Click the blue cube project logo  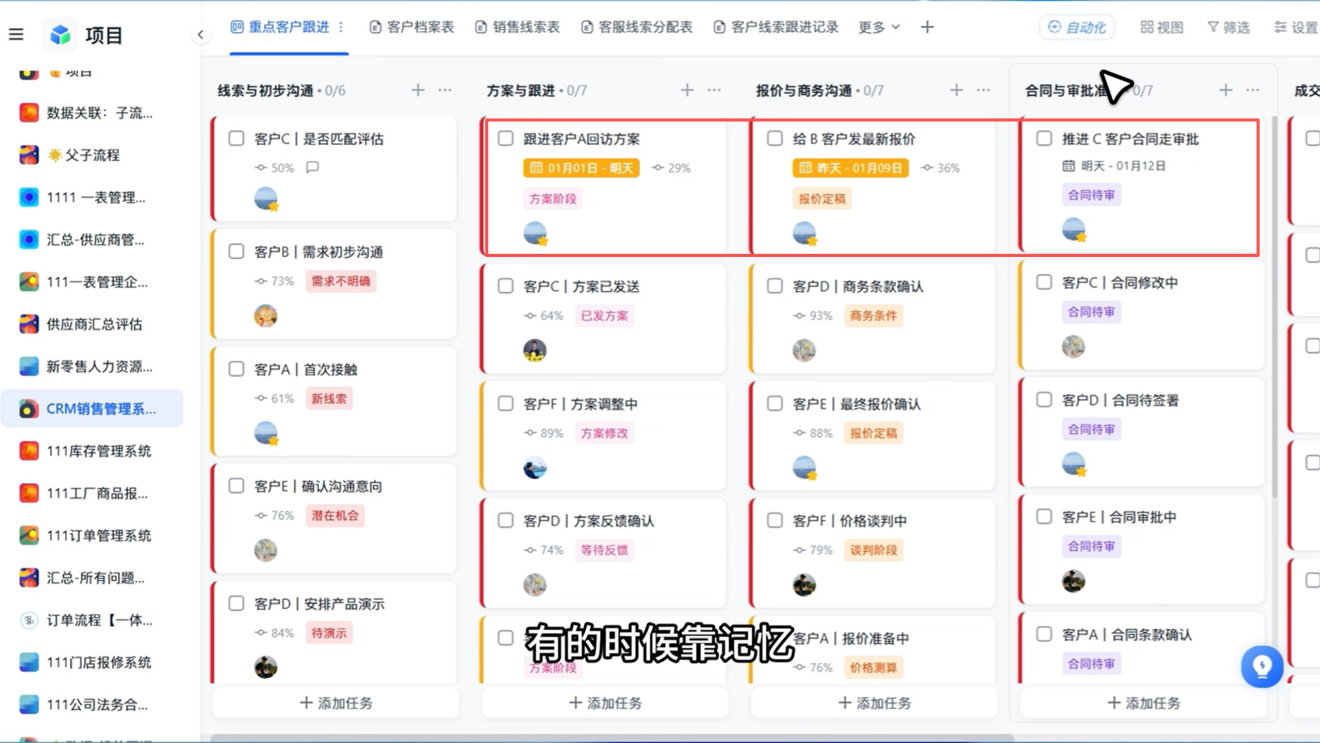pyautogui.click(x=61, y=35)
